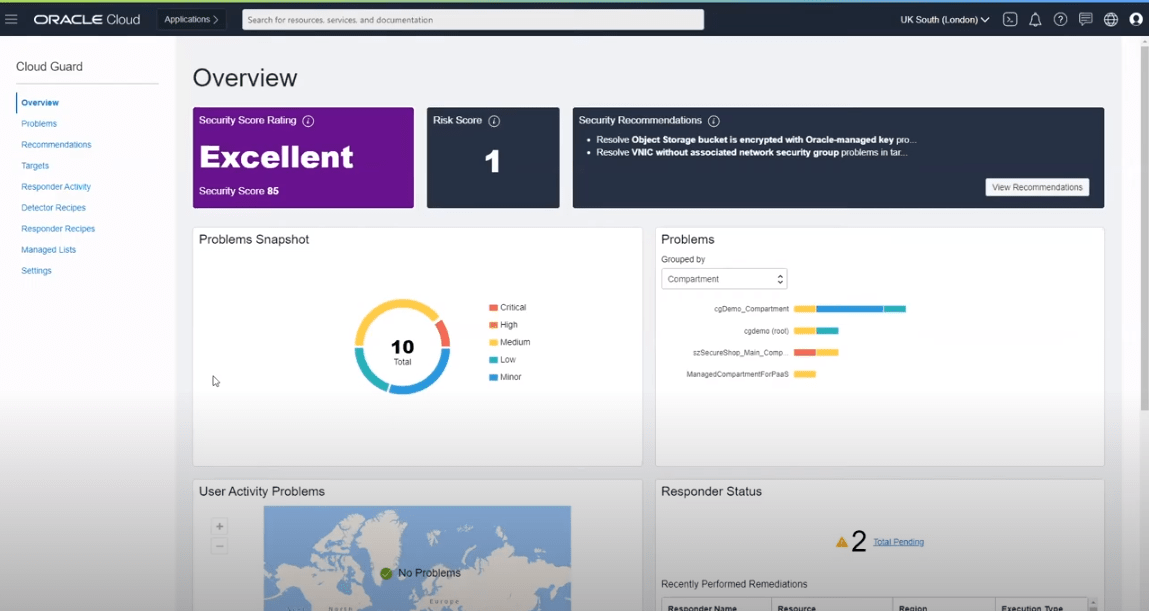
Task: Click the Security Score 85 text
Action: point(239,191)
